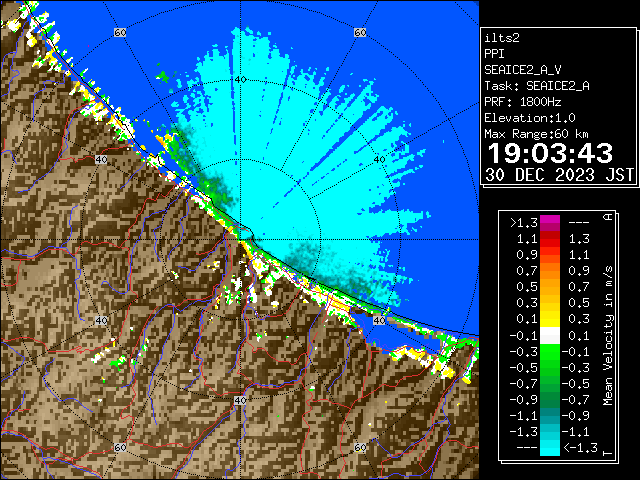Pick the cyan swatch at the legend bottom

pyautogui.click(x=550, y=448)
